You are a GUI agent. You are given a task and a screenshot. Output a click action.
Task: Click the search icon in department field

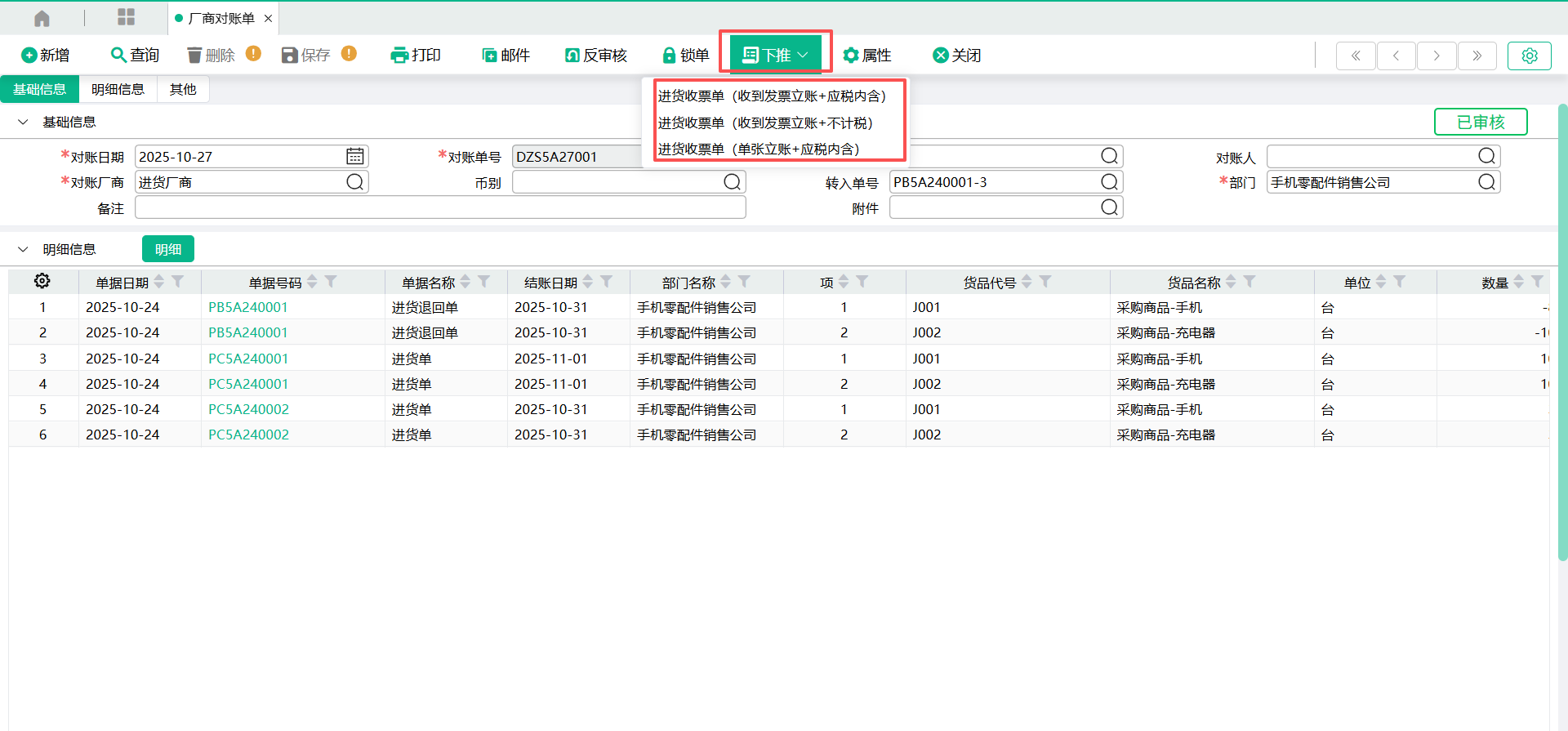[1486, 182]
